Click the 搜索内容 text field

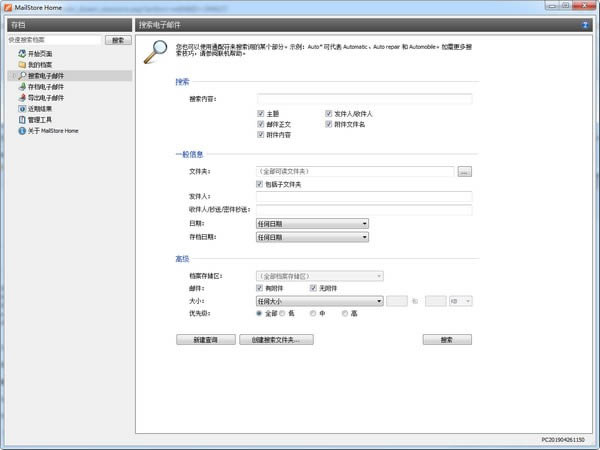pyautogui.click(x=364, y=99)
